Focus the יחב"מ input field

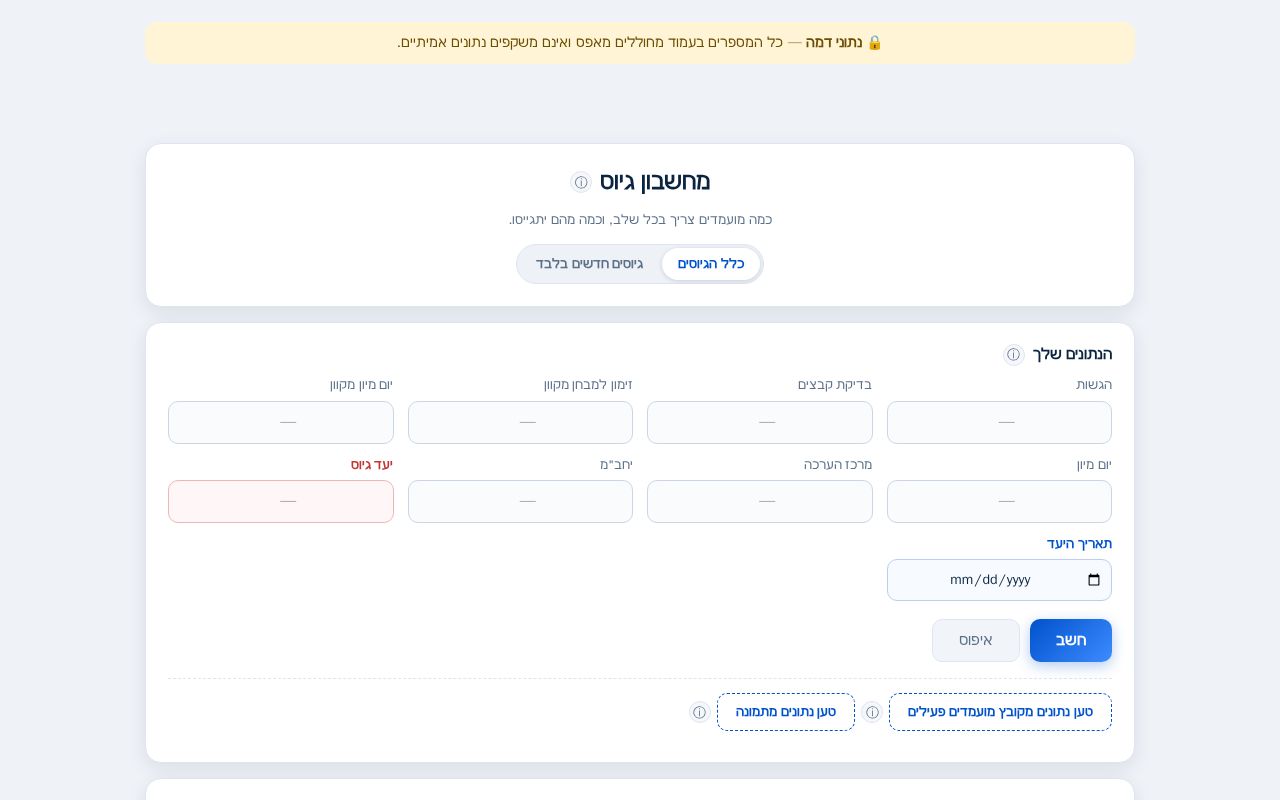point(520,501)
